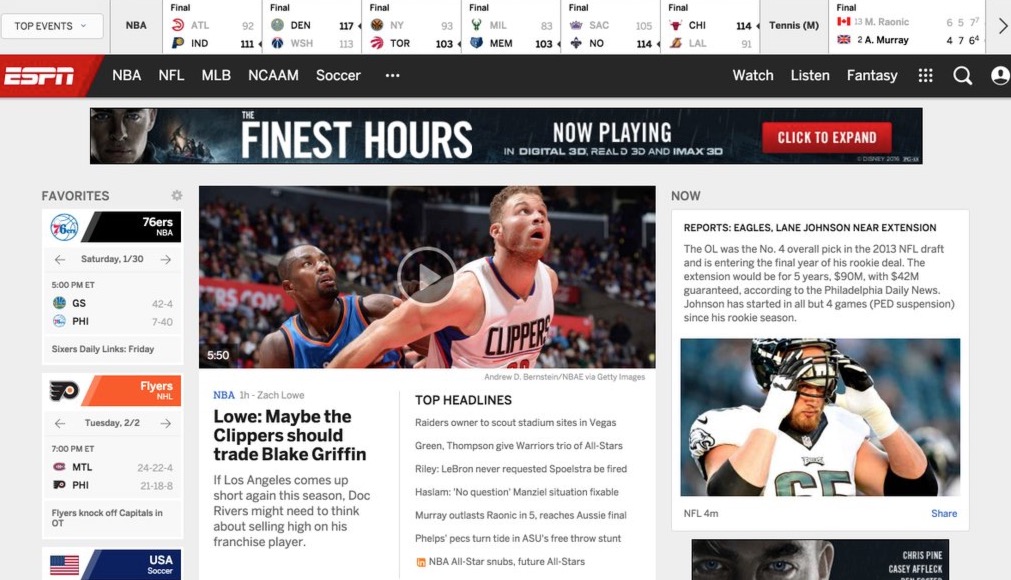Click the USA flag icon

64,565
